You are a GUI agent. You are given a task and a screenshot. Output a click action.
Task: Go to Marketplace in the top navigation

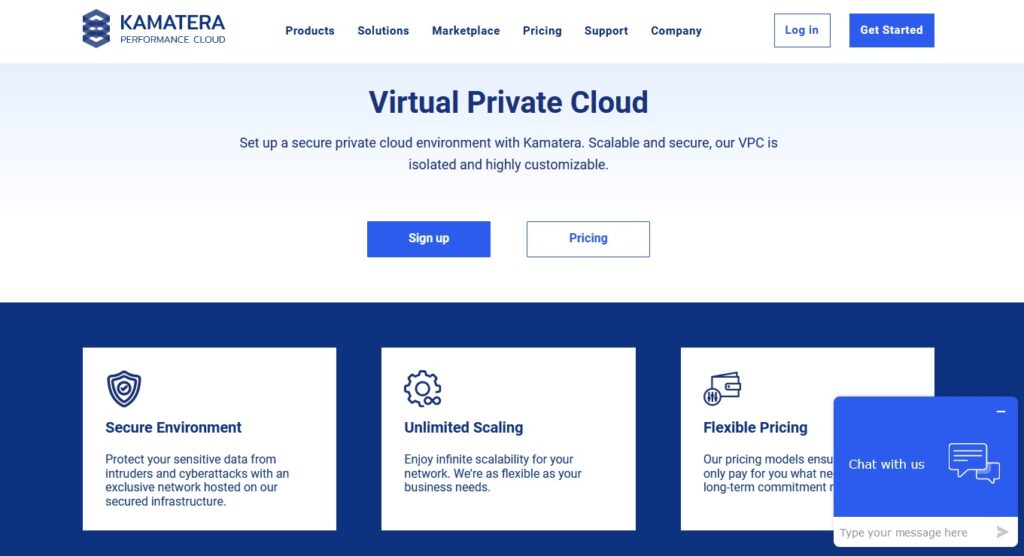466,31
